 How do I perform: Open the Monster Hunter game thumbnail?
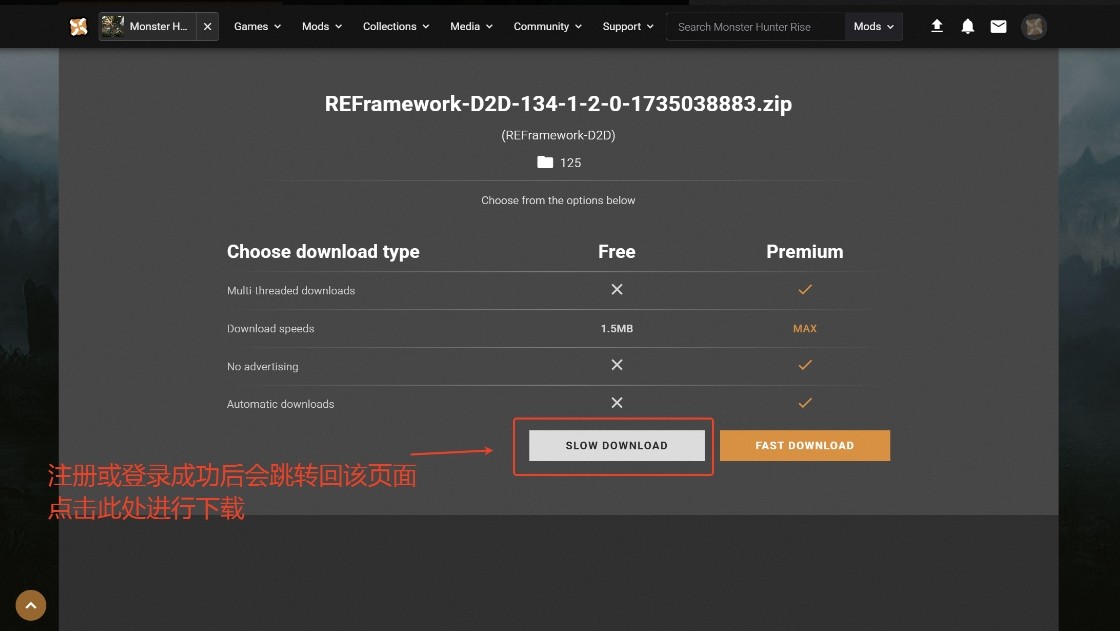[x=113, y=27]
